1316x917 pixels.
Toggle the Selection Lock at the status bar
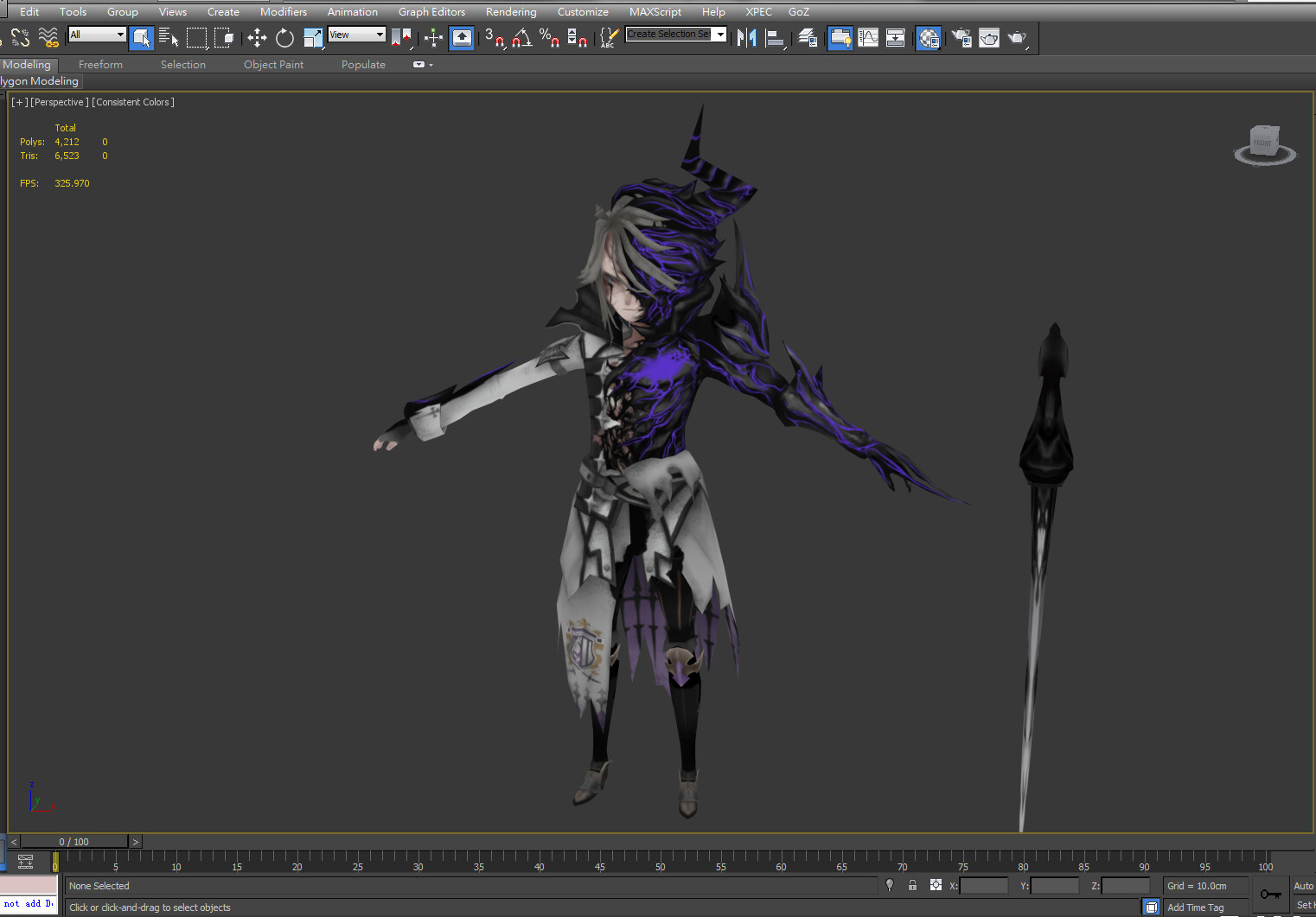[x=912, y=886]
